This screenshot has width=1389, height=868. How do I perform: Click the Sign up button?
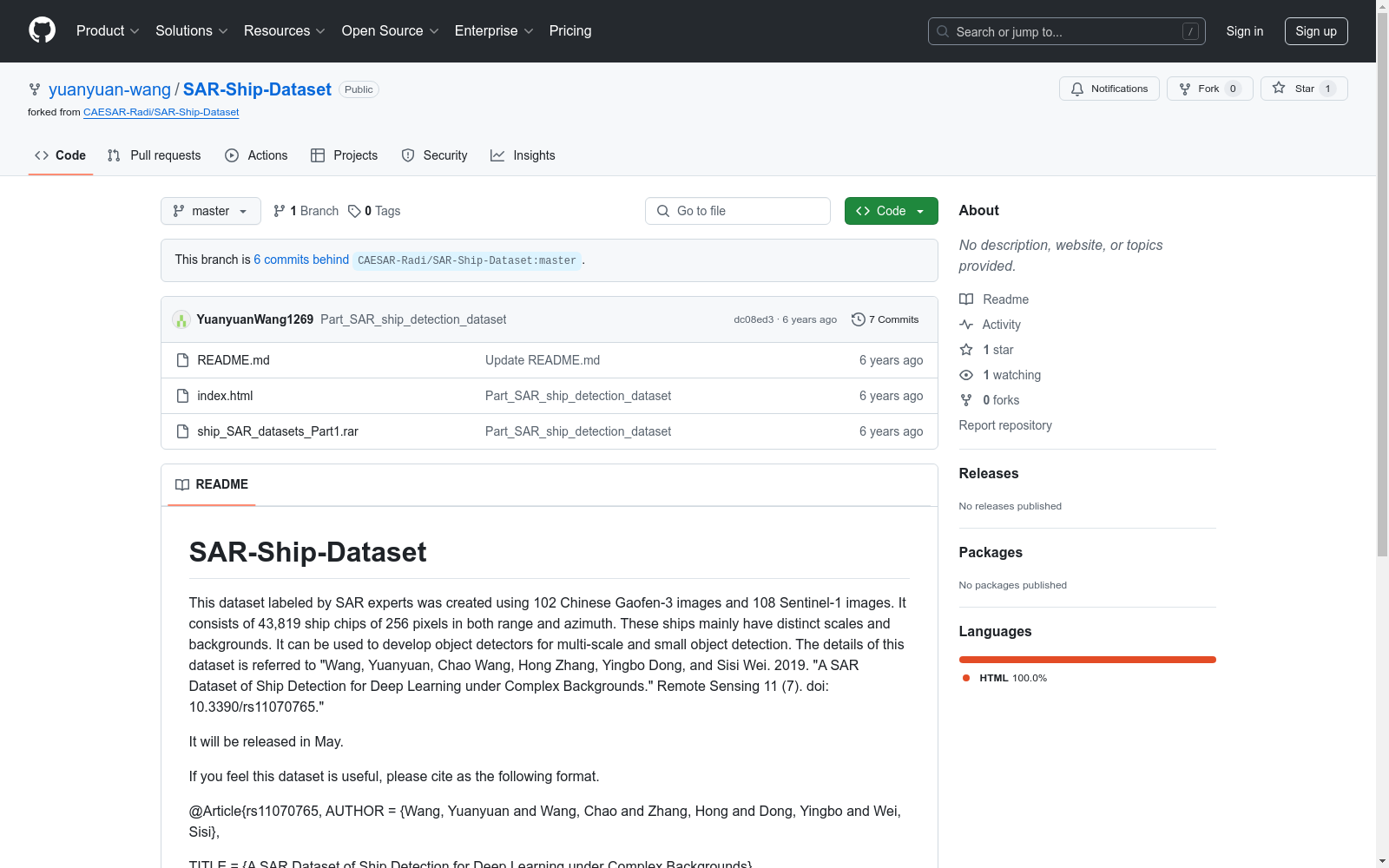click(1316, 31)
